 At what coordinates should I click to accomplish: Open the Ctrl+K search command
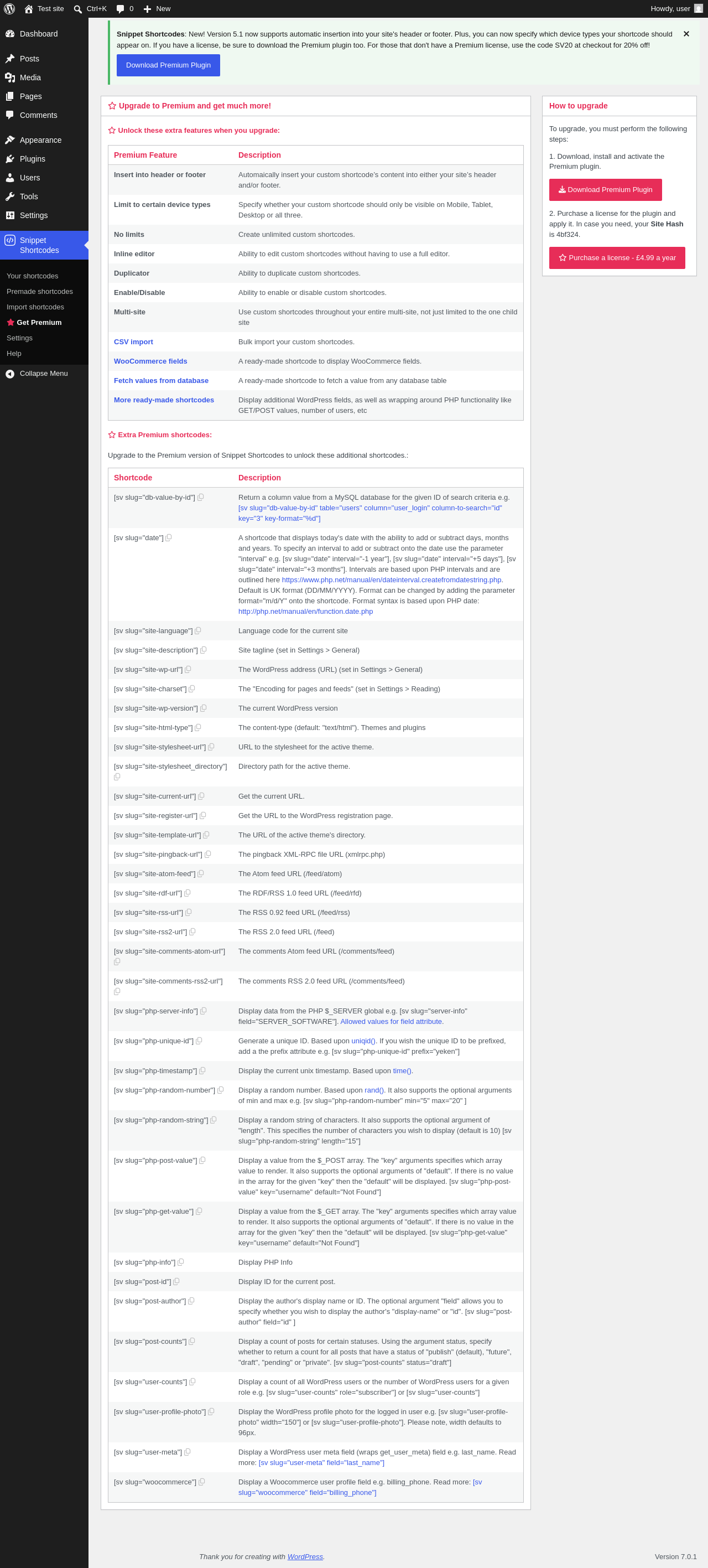90,8
